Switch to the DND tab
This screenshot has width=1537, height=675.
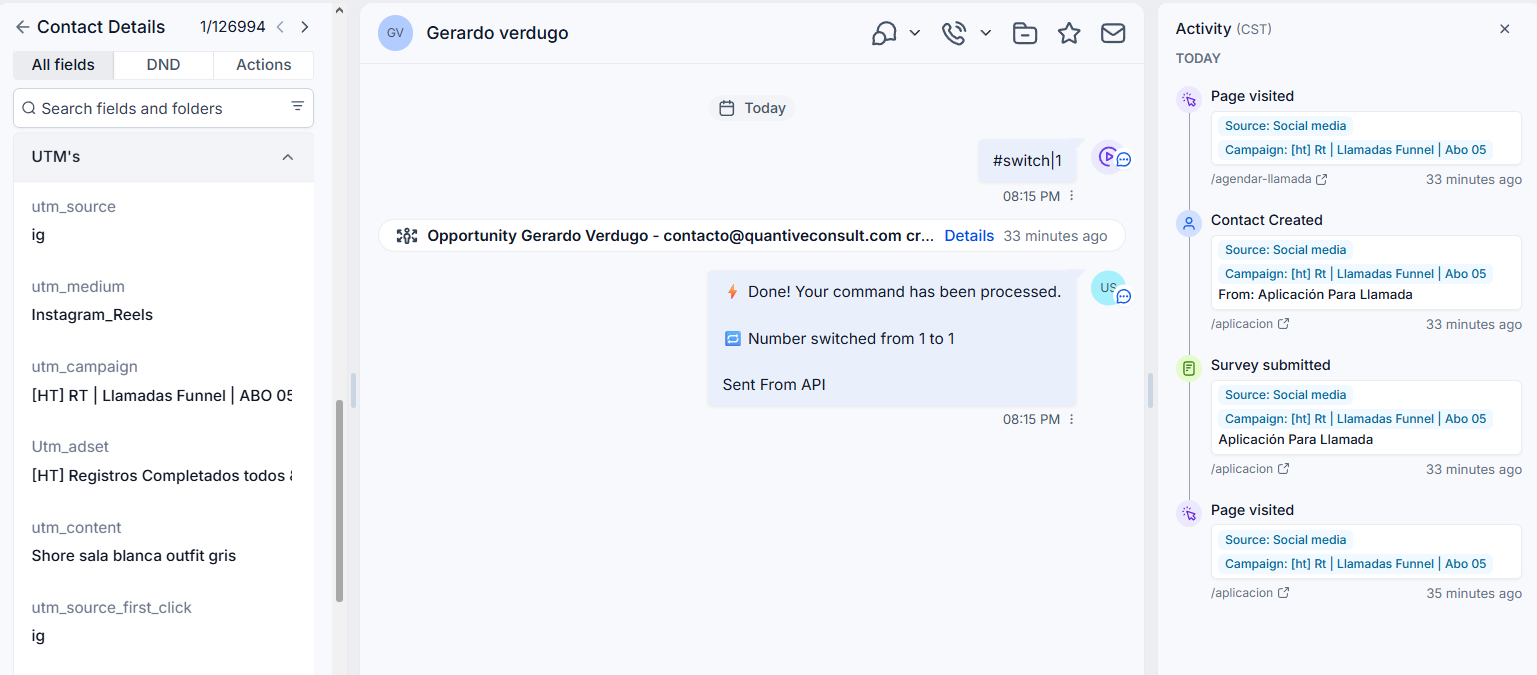(x=163, y=65)
